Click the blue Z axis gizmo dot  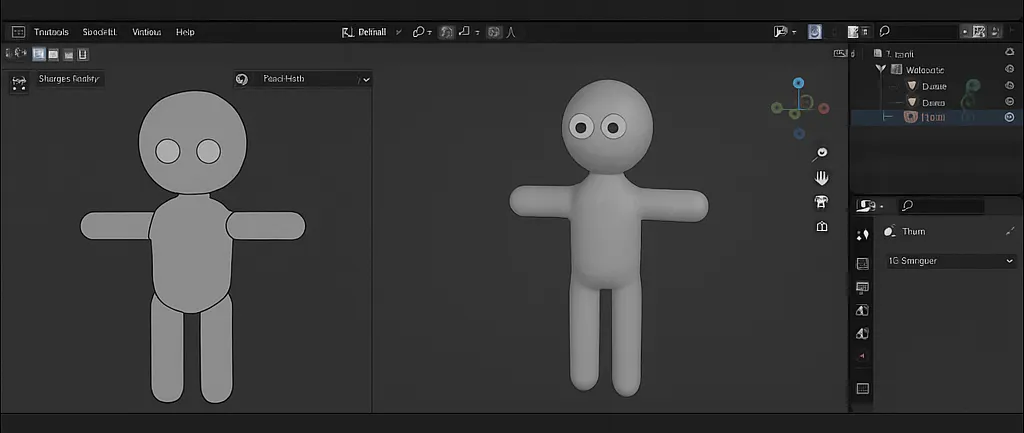click(798, 84)
